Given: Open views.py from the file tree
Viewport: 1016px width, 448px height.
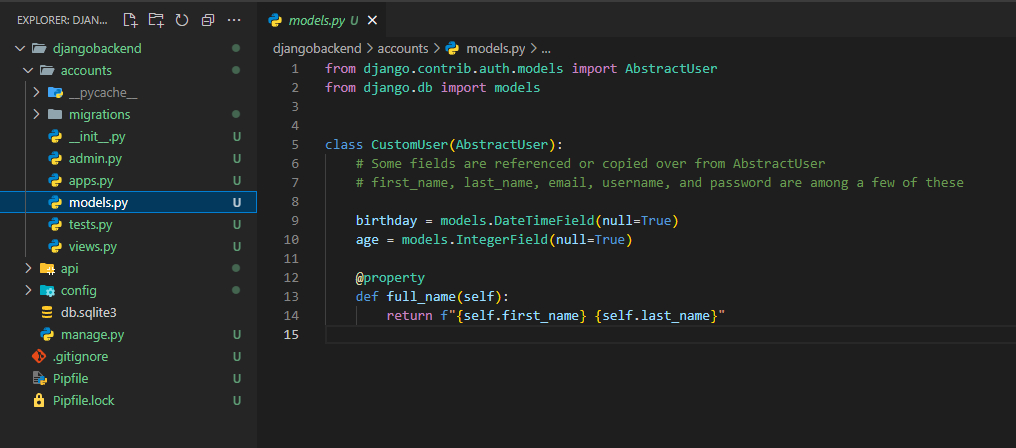Looking at the screenshot, I should click(93, 246).
